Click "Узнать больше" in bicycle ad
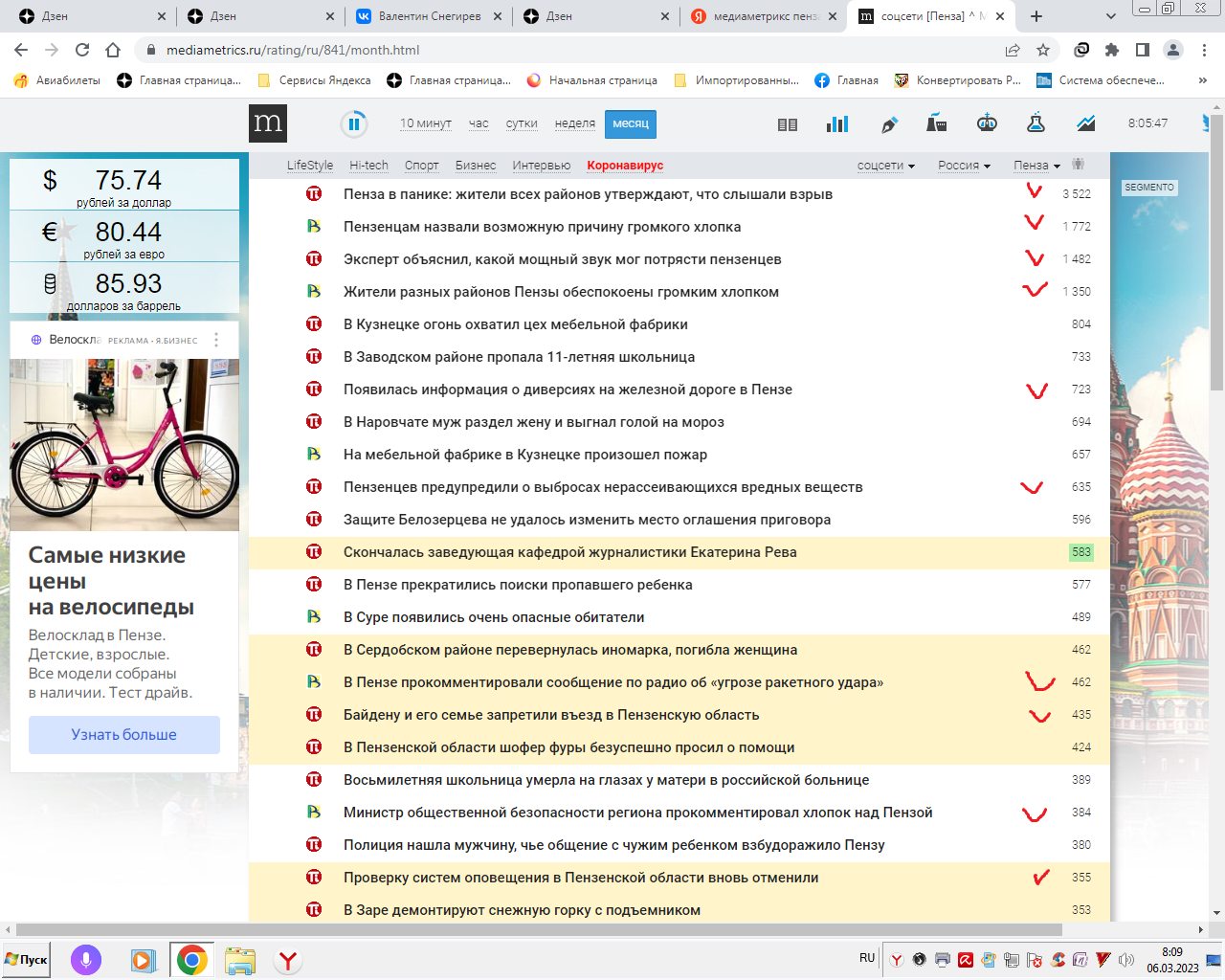This screenshot has width=1225, height=980. click(124, 735)
